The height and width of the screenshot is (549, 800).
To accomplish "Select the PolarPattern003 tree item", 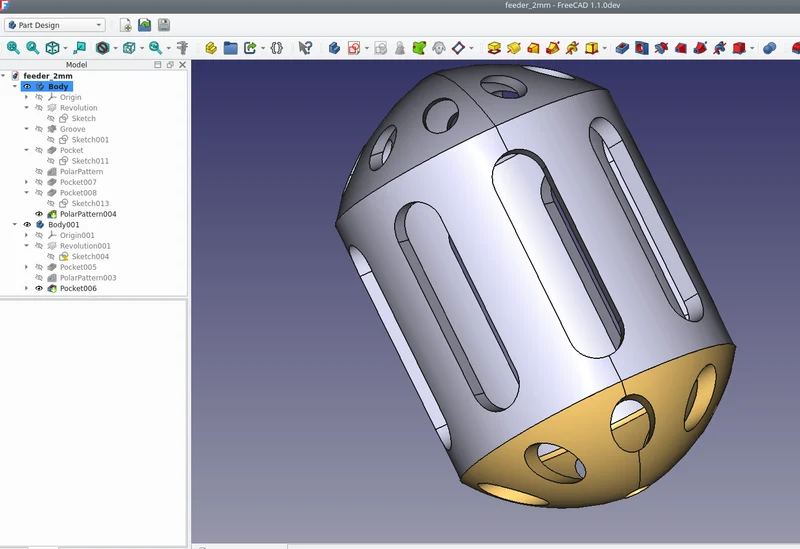I will (x=88, y=278).
